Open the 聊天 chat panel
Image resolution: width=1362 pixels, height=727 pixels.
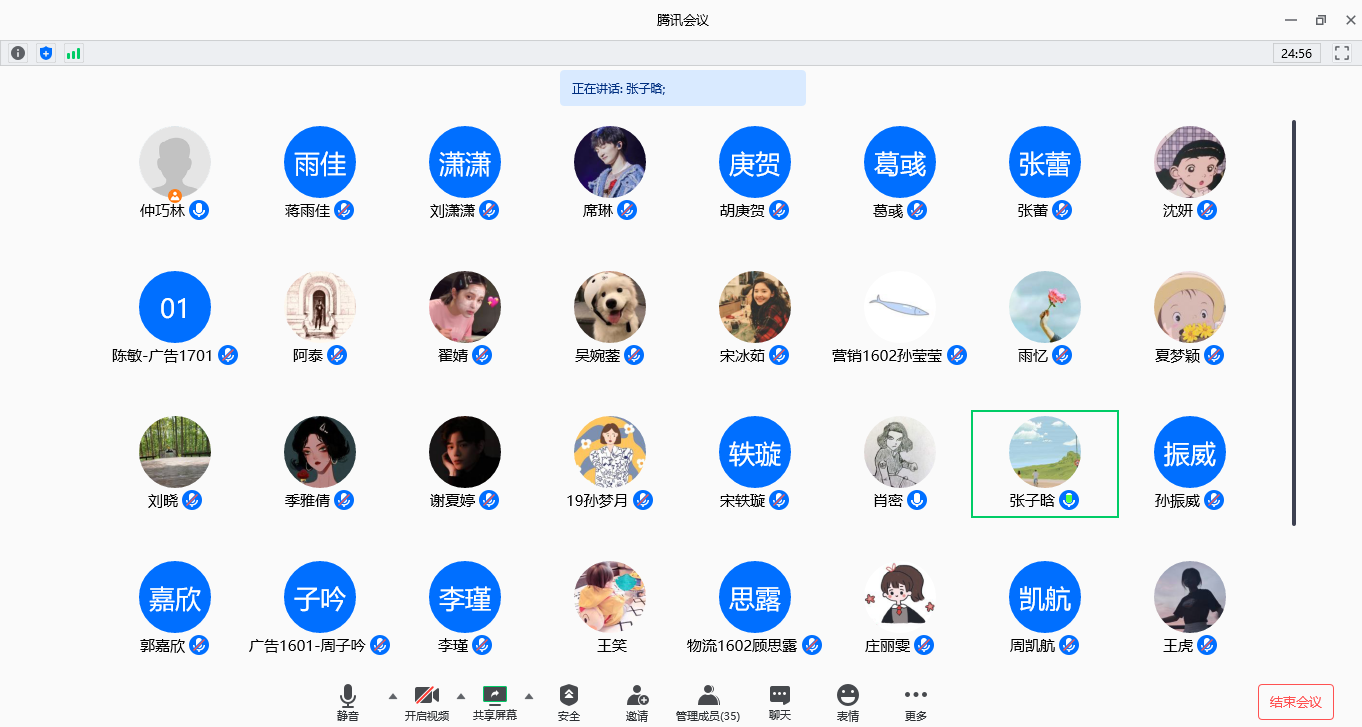(x=780, y=702)
